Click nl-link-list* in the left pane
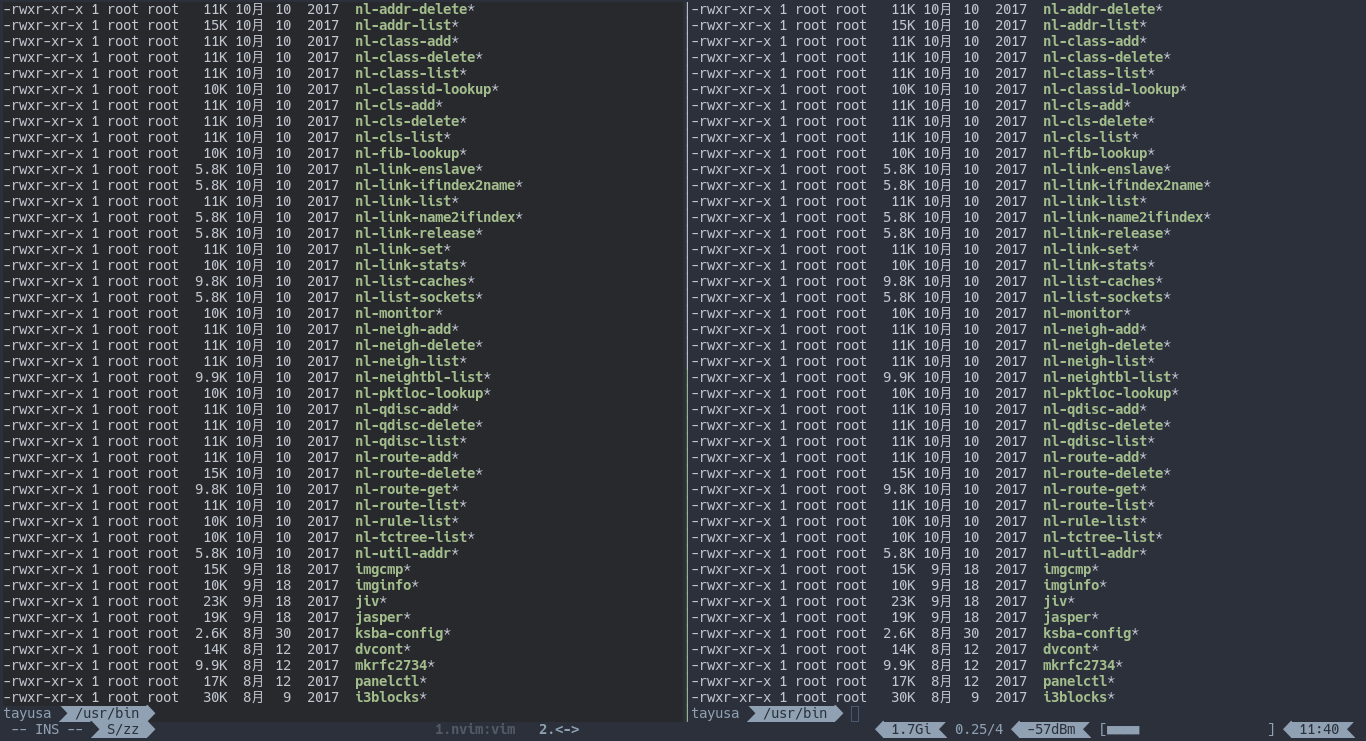Screen dimensions: 1366x741 pyautogui.click(x=407, y=201)
